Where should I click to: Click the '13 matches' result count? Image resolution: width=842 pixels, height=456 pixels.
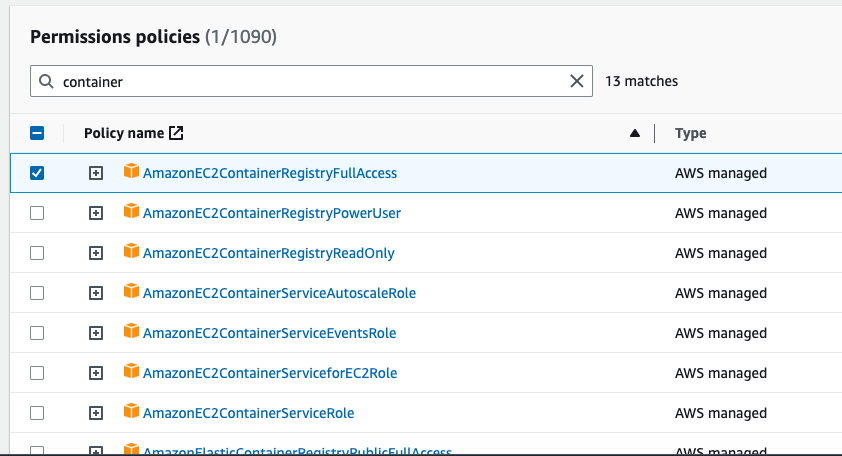point(641,81)
